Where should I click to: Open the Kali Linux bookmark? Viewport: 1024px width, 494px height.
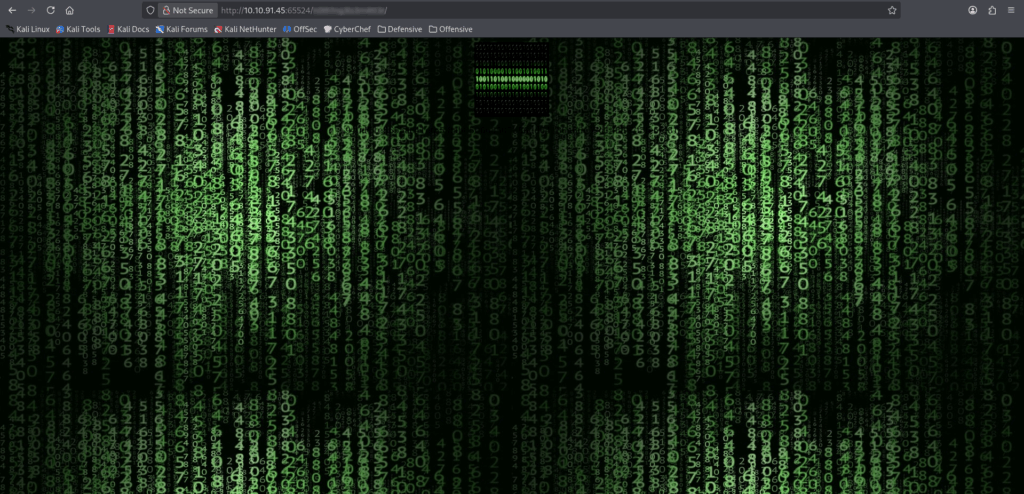pos(28,29)
